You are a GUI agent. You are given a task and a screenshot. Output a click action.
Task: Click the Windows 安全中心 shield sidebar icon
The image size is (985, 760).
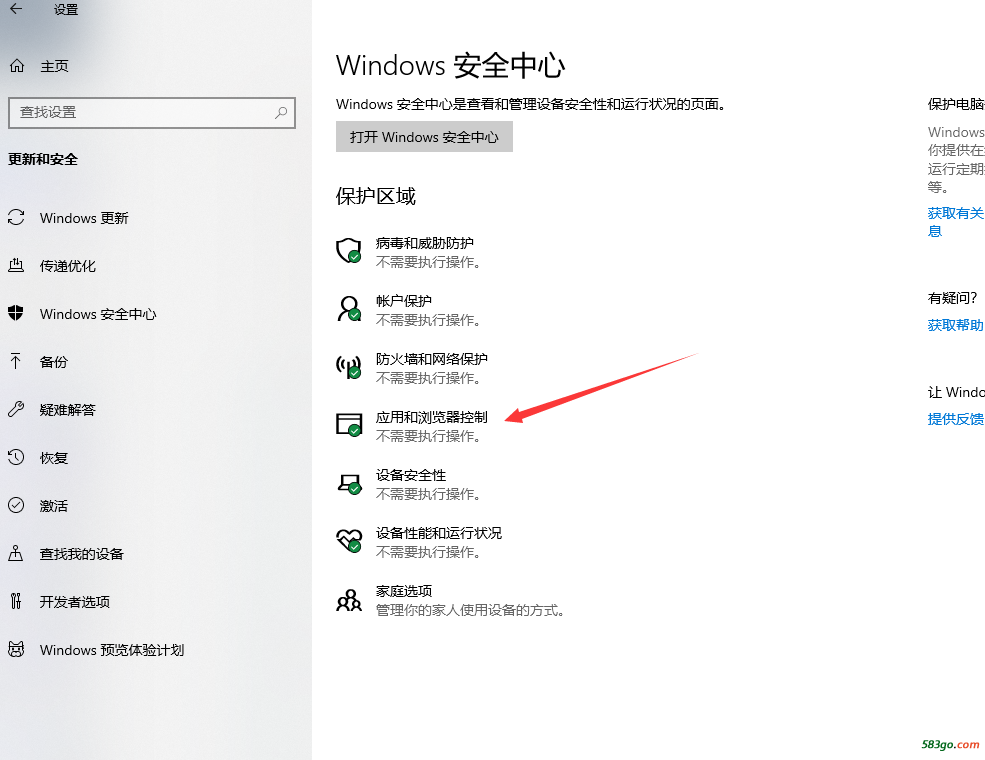click(16, 313)
